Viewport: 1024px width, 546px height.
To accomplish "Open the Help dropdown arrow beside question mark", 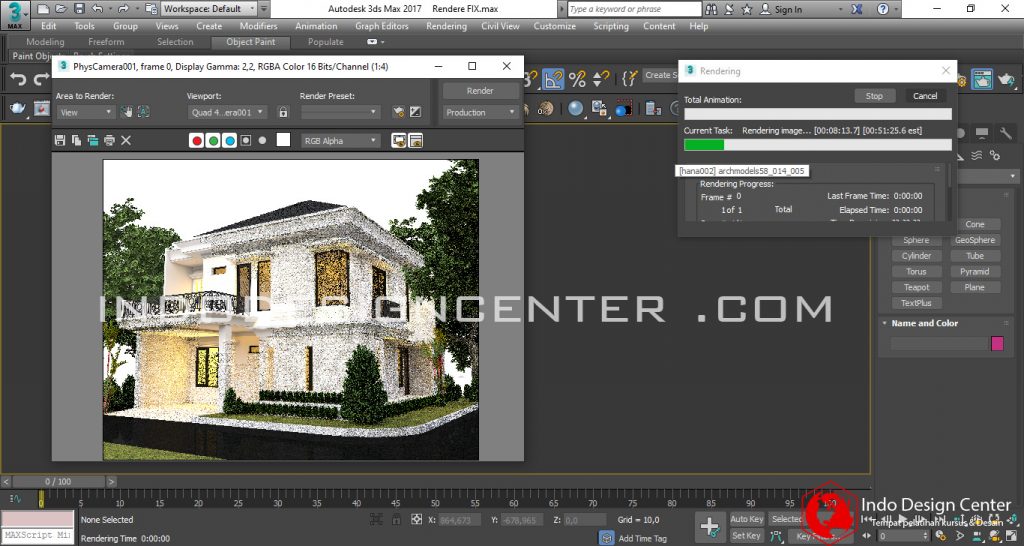I will [896, 9].
